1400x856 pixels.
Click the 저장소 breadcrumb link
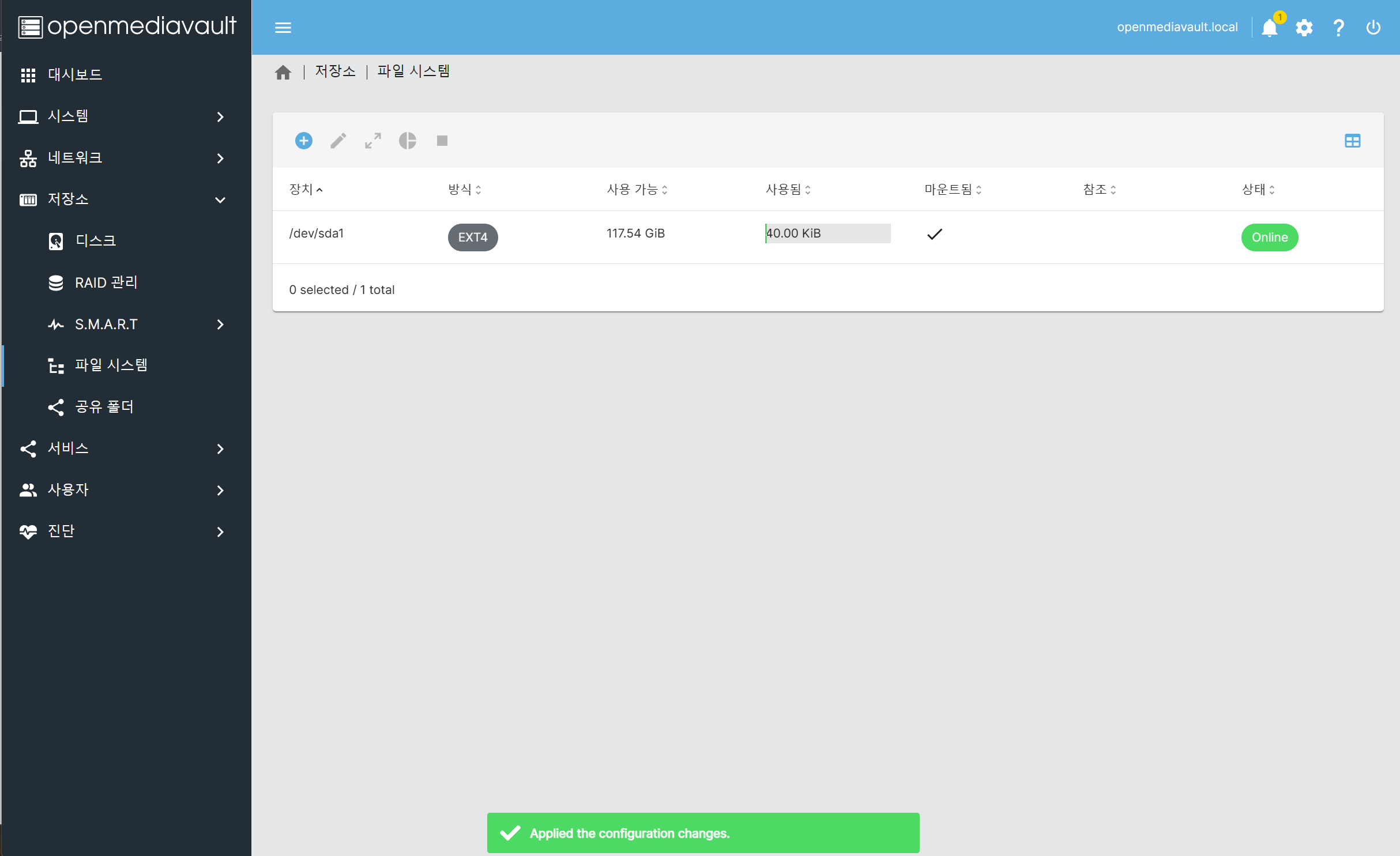click(x=335, y=71)
